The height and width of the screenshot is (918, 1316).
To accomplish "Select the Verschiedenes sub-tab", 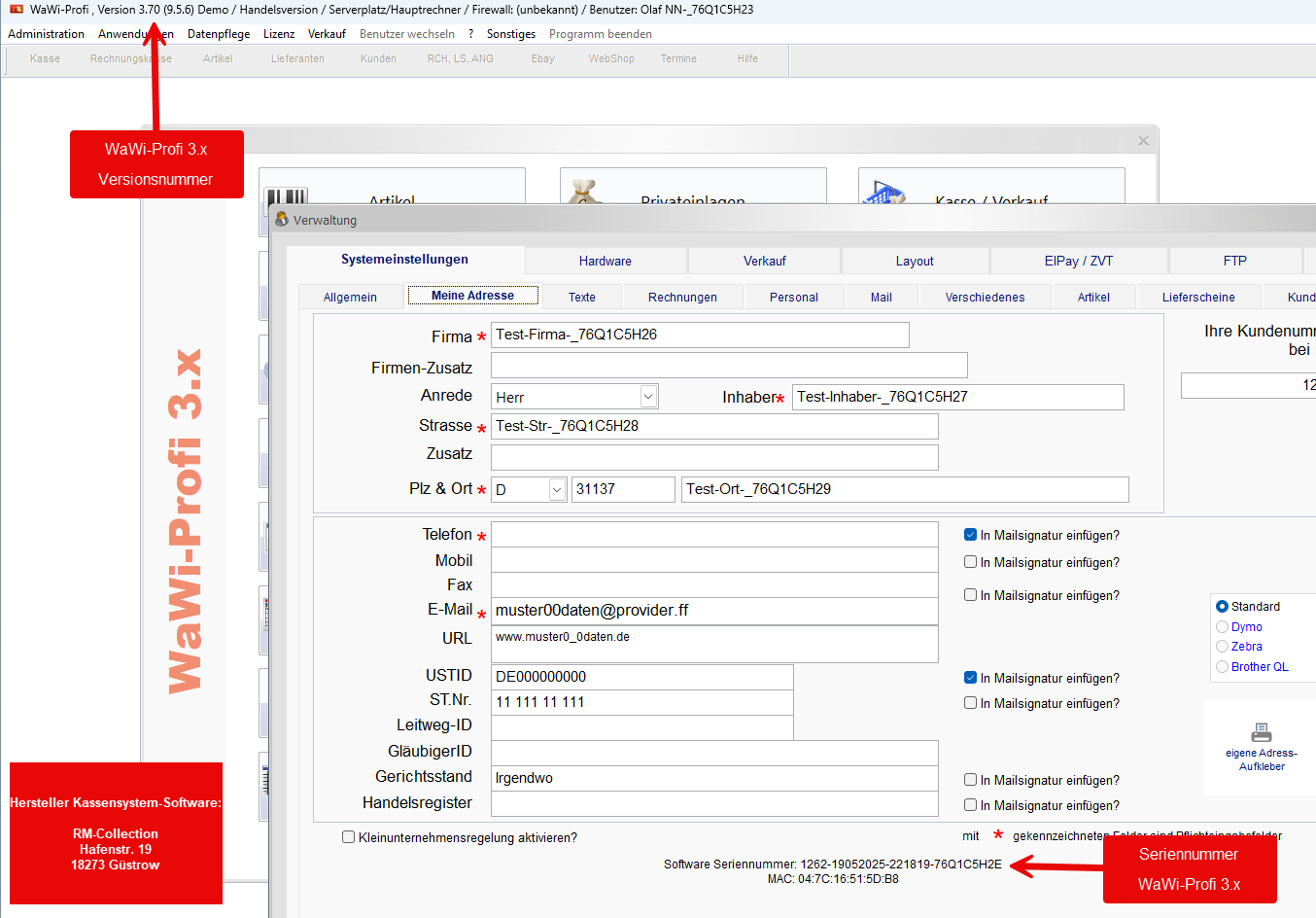I will [x=985, y=298].
